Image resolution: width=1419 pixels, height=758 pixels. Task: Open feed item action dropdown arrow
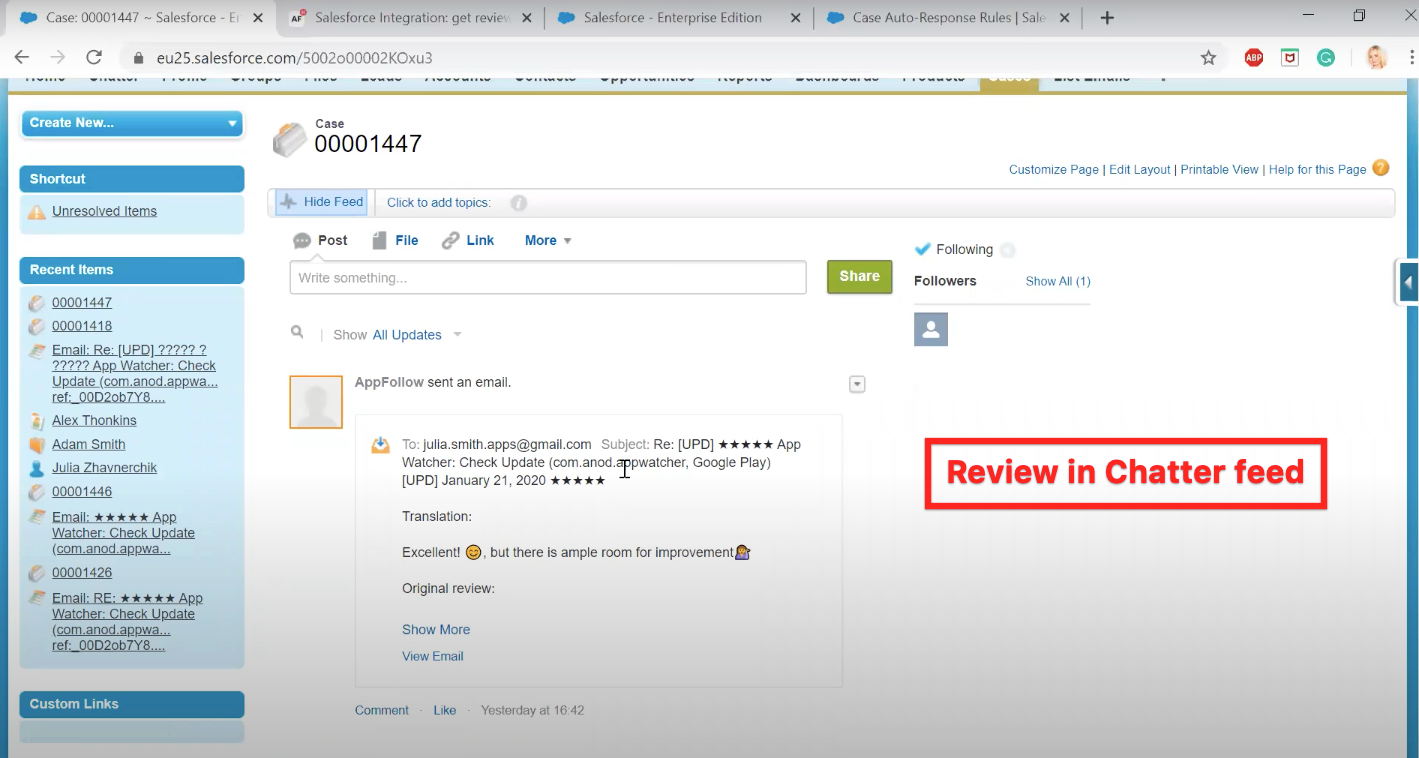(x=857, y=384)
